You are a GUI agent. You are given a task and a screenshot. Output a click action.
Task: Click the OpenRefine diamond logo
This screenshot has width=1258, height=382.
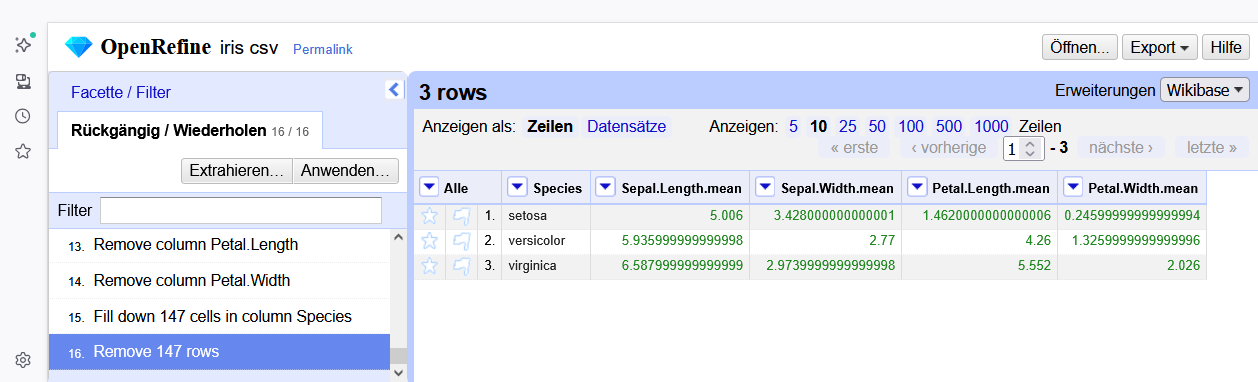point(78,47)
